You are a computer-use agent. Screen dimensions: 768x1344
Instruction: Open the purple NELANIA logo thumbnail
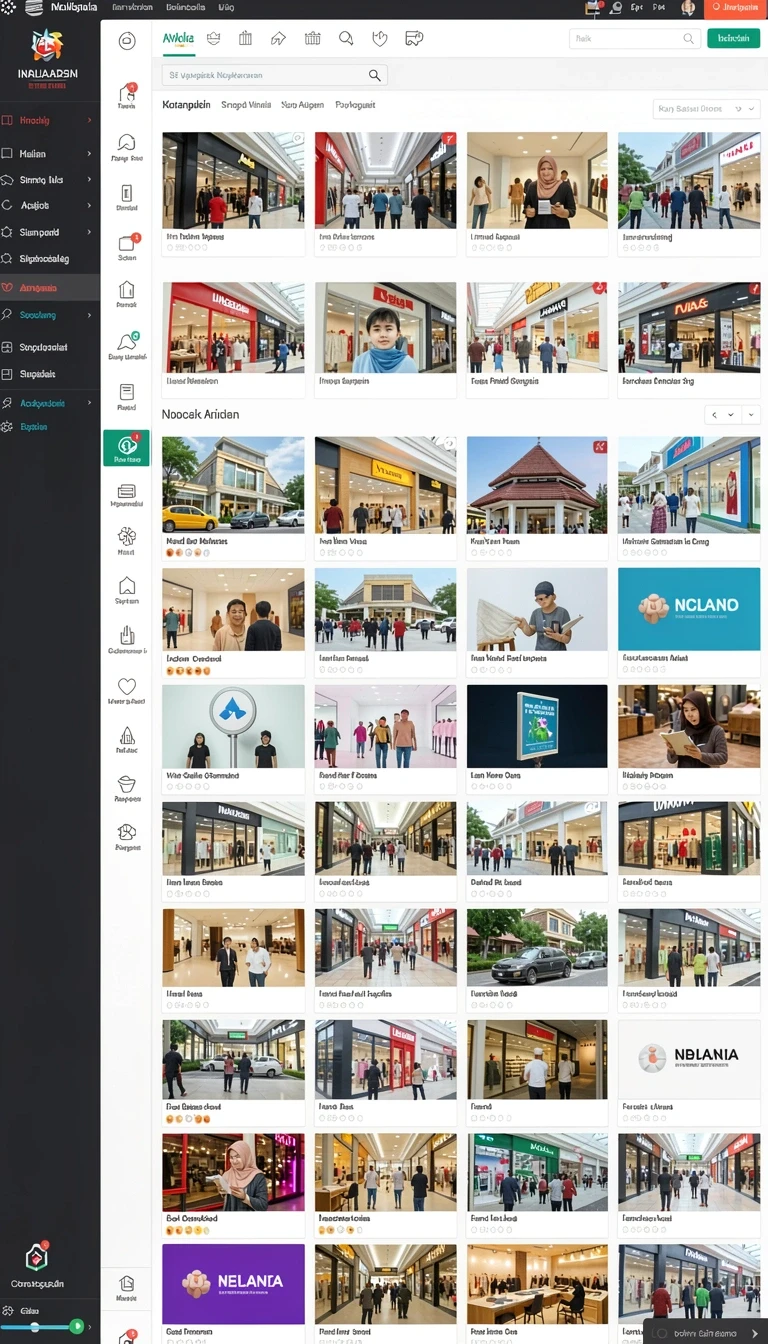pos(233,1284)
